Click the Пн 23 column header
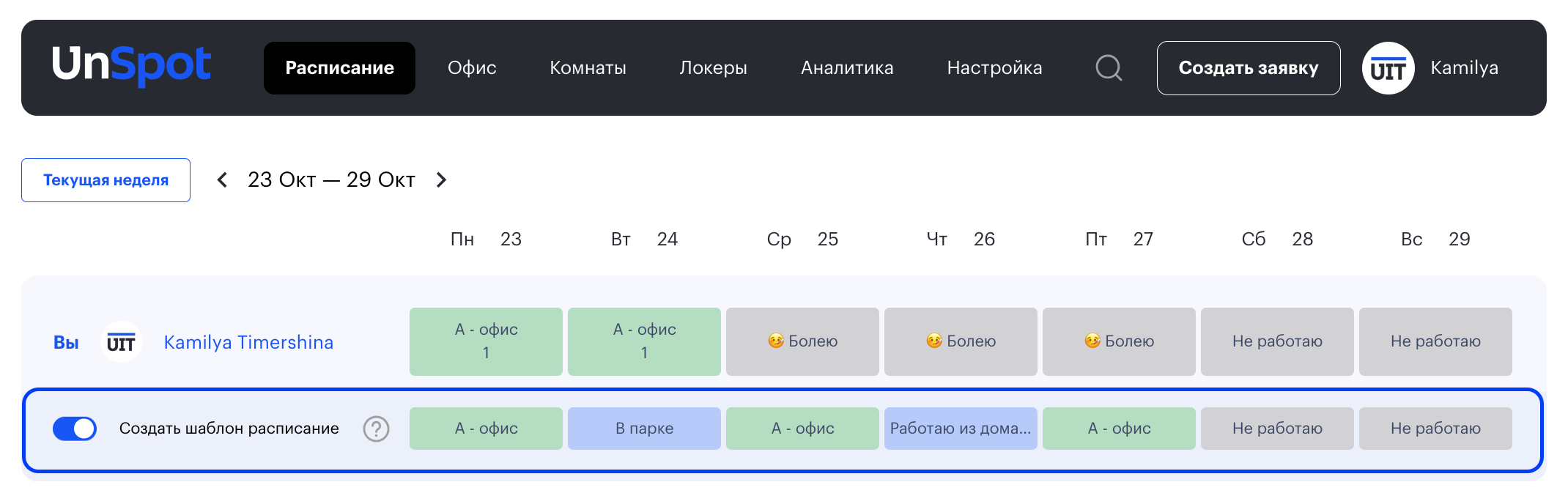Screen dimensions: 1568x504 486,239
